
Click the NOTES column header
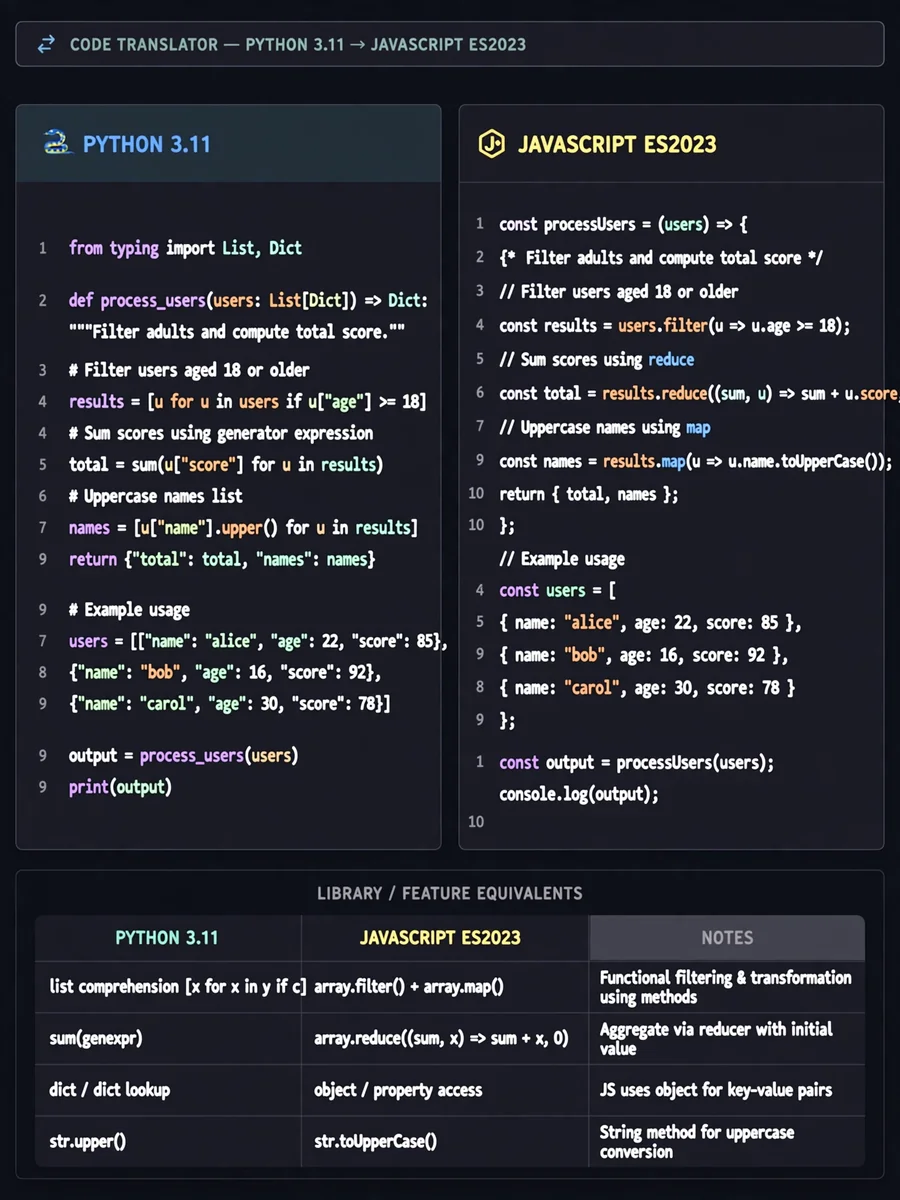pyautogui.click(x=727, y=938)
